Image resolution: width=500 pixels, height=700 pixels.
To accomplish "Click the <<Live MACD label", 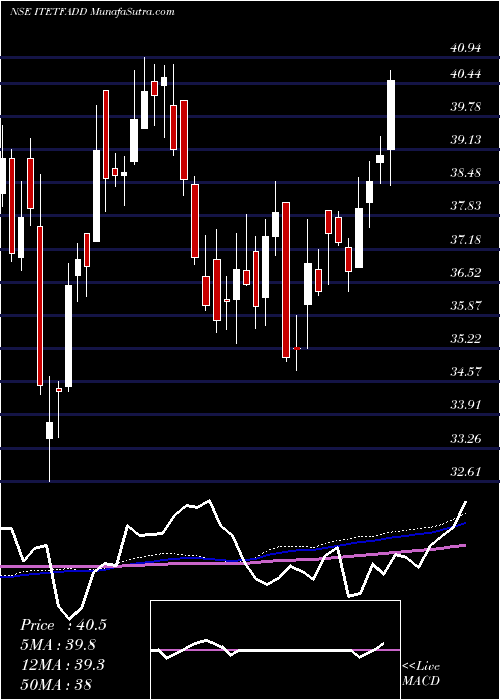I will [421, 673].
